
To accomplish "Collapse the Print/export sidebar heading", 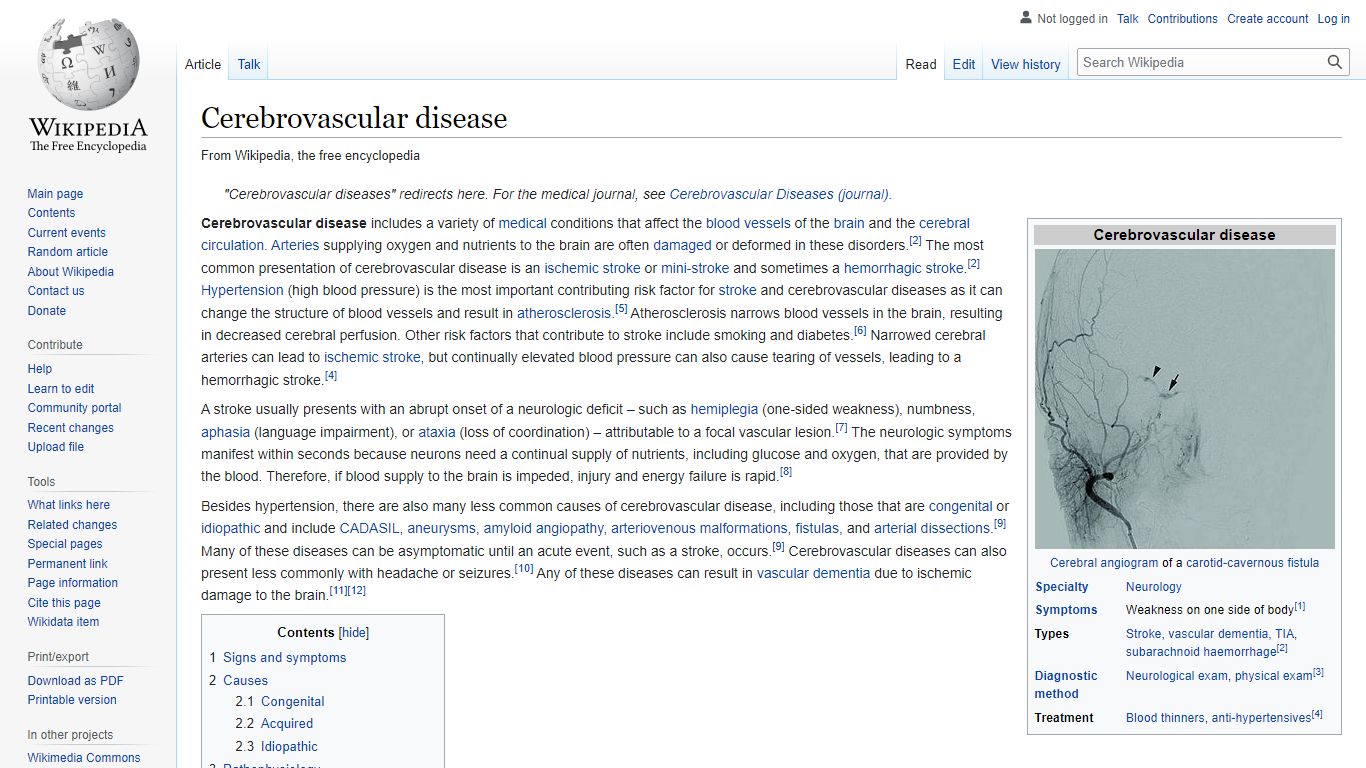I will [58, 657].
